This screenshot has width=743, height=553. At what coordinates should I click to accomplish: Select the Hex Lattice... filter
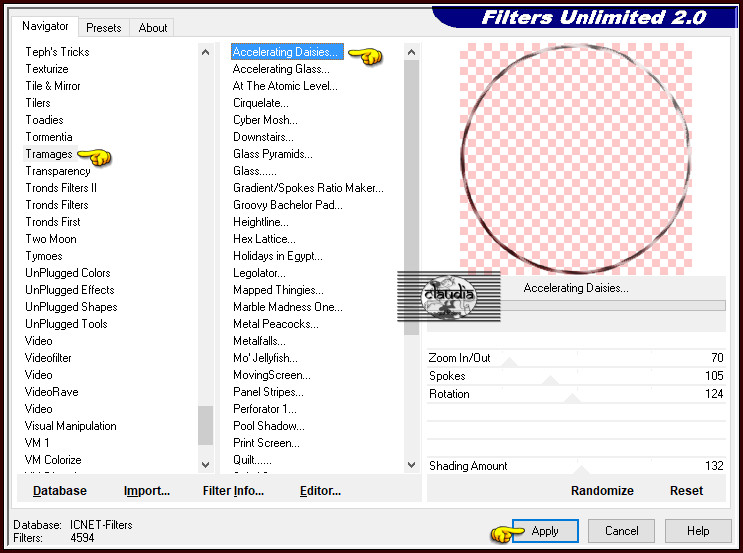tap(264, 239)
